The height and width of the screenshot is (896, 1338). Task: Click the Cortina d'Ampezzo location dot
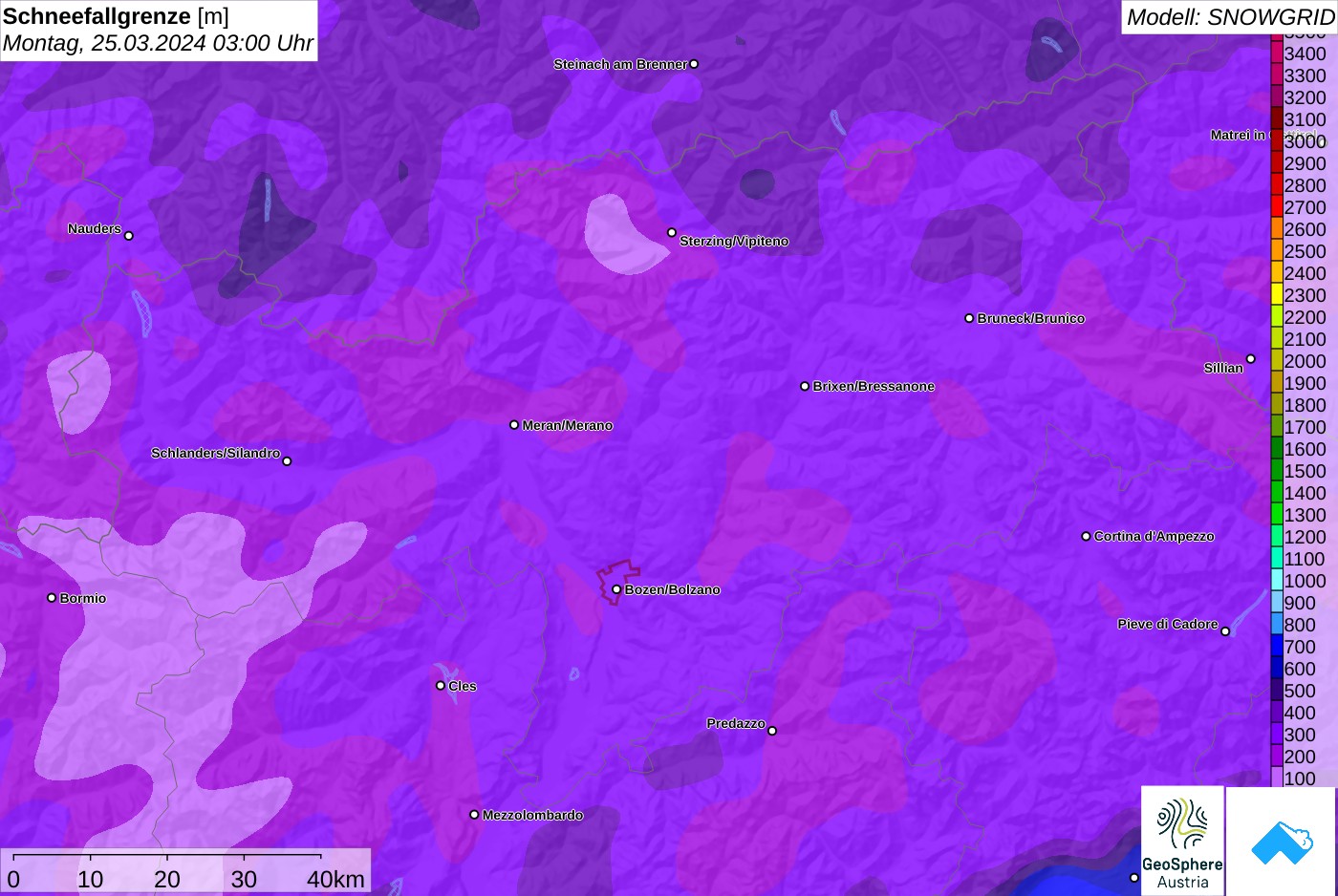pyautogui.click(x=1086, y=536)
